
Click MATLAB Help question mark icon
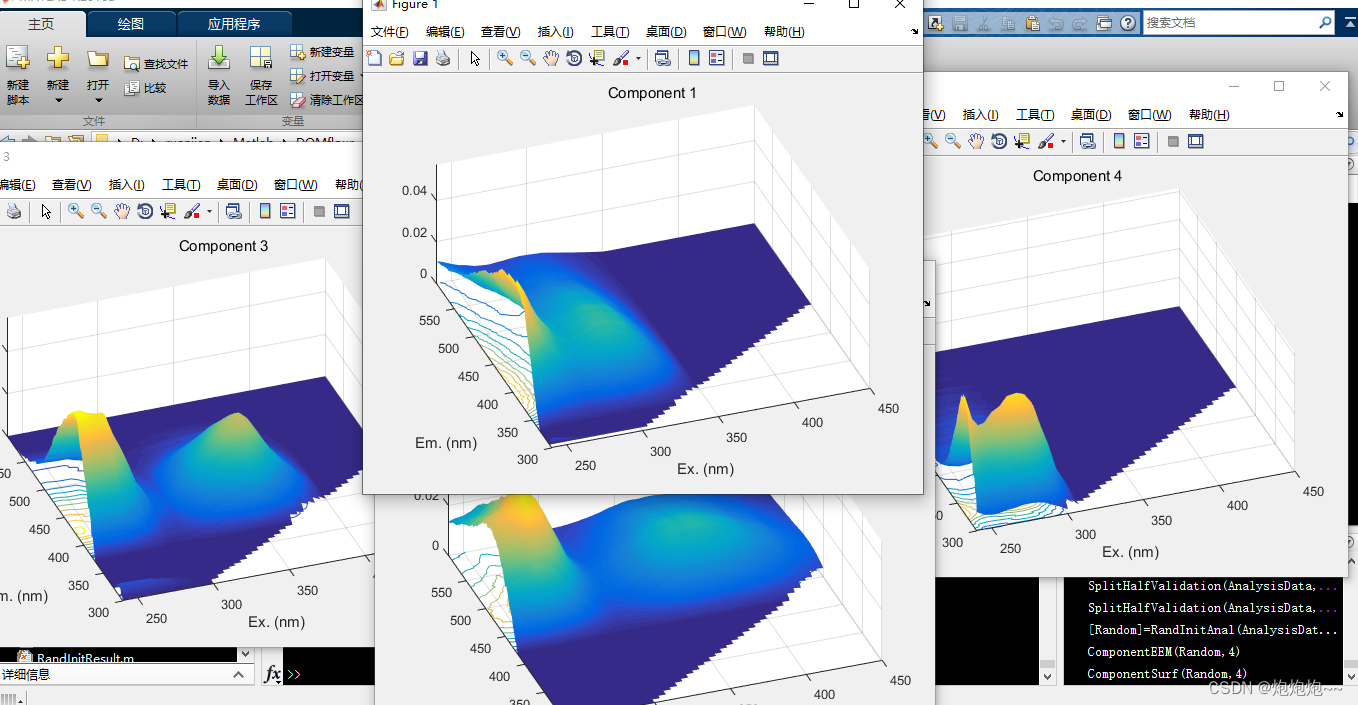pos(1128,22)
